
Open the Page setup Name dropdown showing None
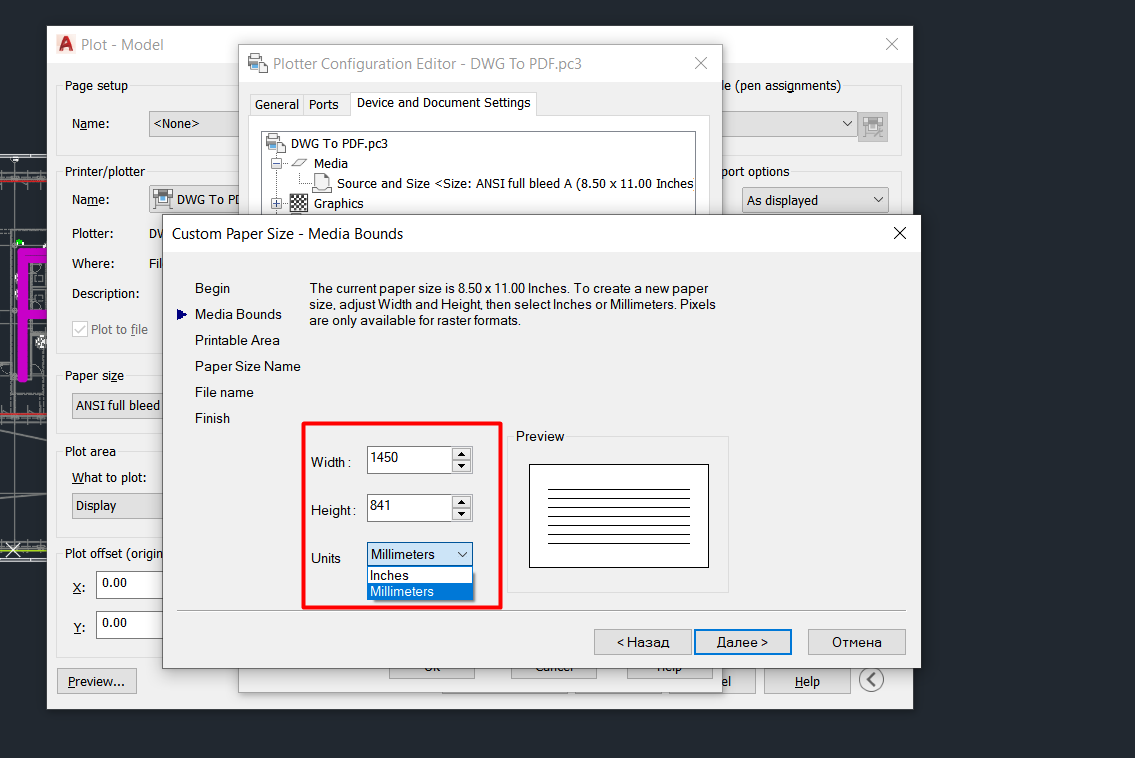(194, 124)
